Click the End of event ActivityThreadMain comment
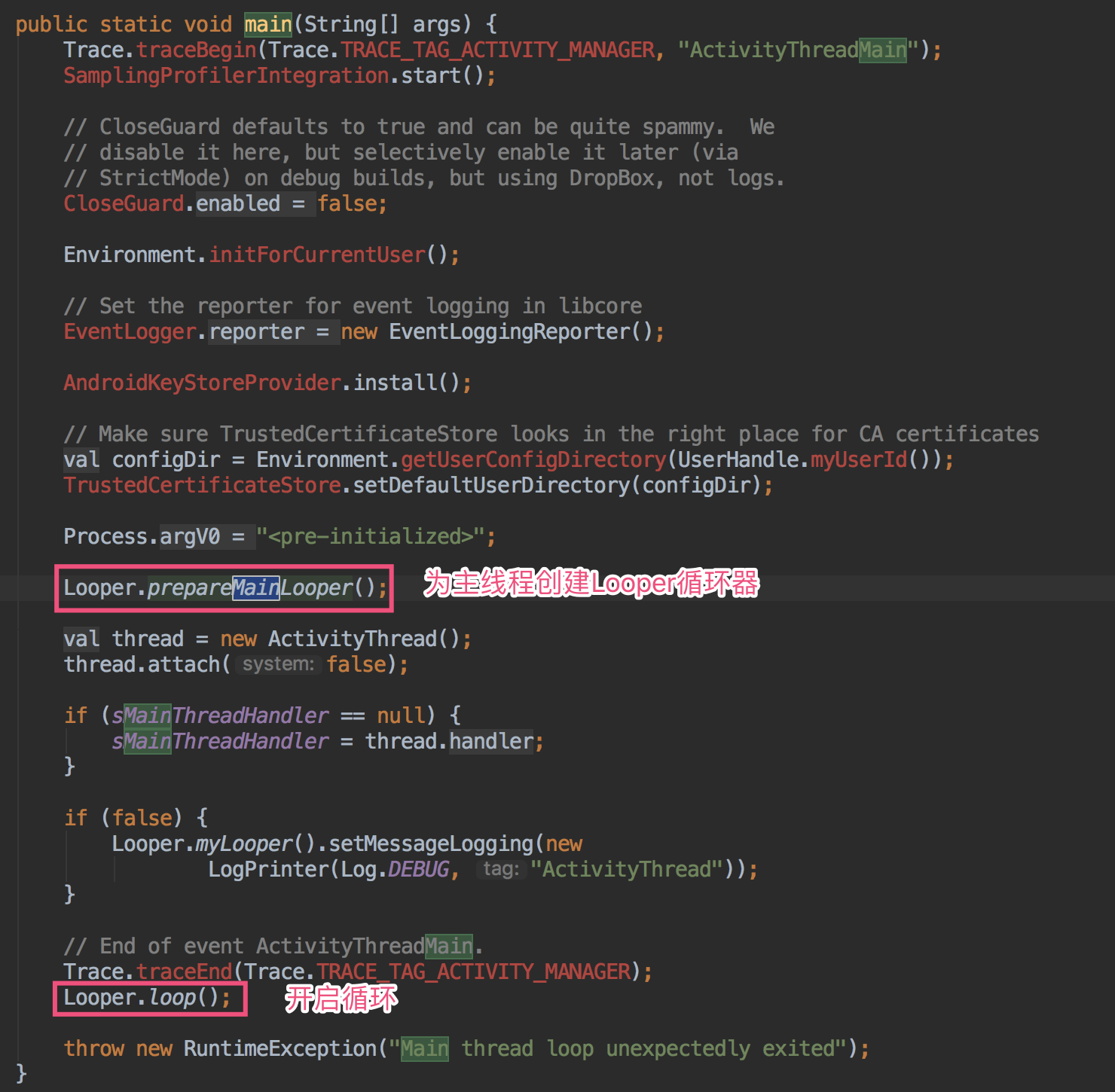This screenshot has height=1092, width=1115. [x=273, y=946]
